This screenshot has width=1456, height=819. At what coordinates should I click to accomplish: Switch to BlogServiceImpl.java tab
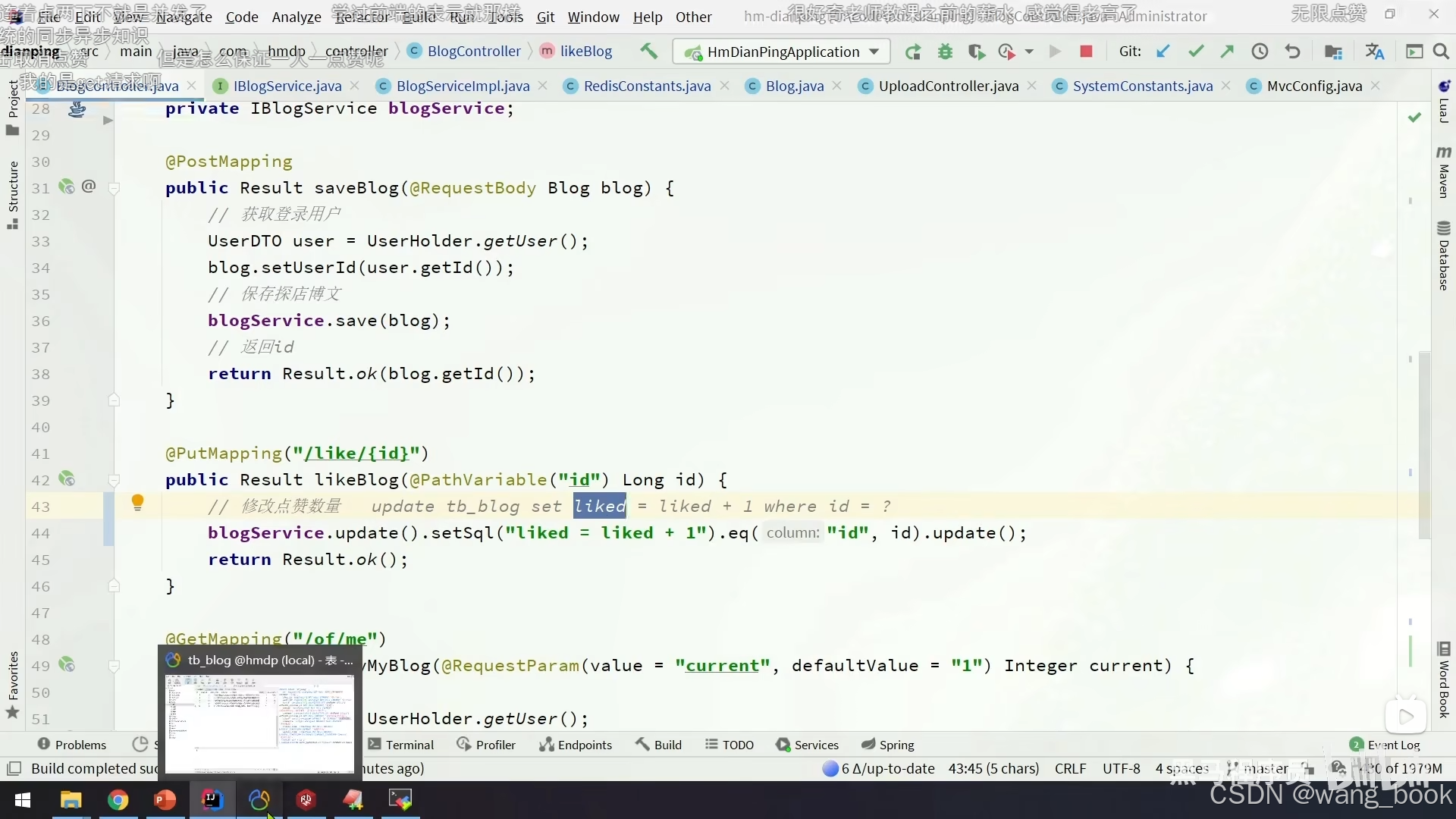pyautogui.click(x=463, y=86)
